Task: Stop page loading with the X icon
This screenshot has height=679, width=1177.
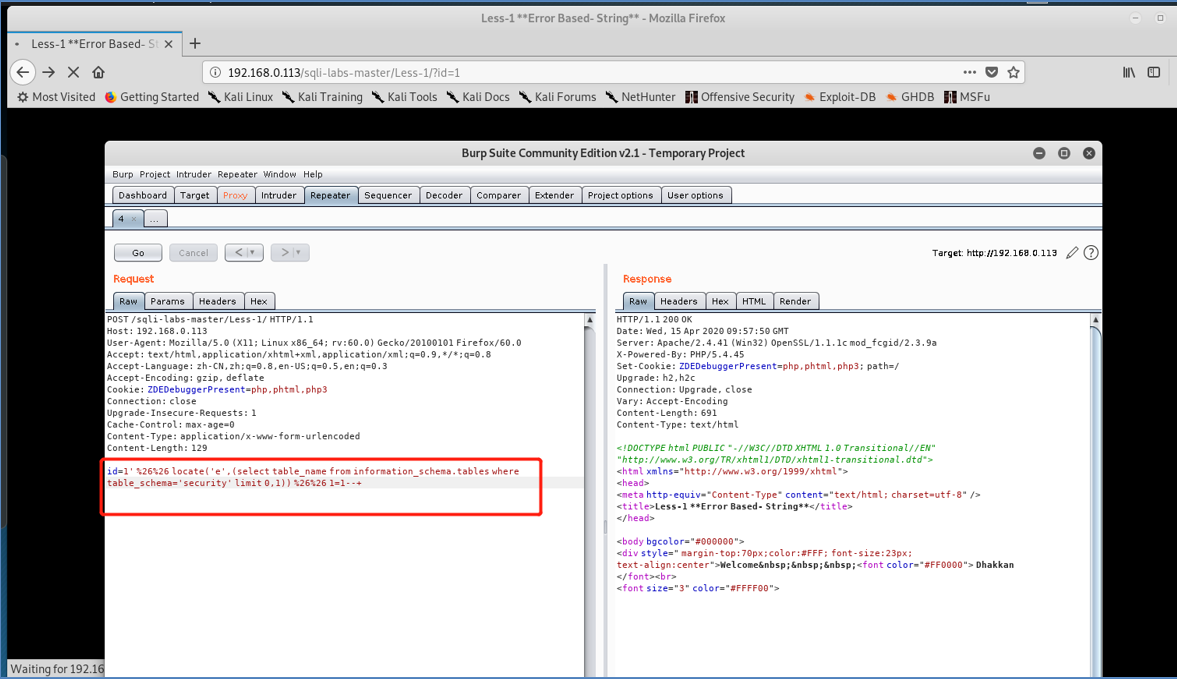Action: tap(74, 72)
